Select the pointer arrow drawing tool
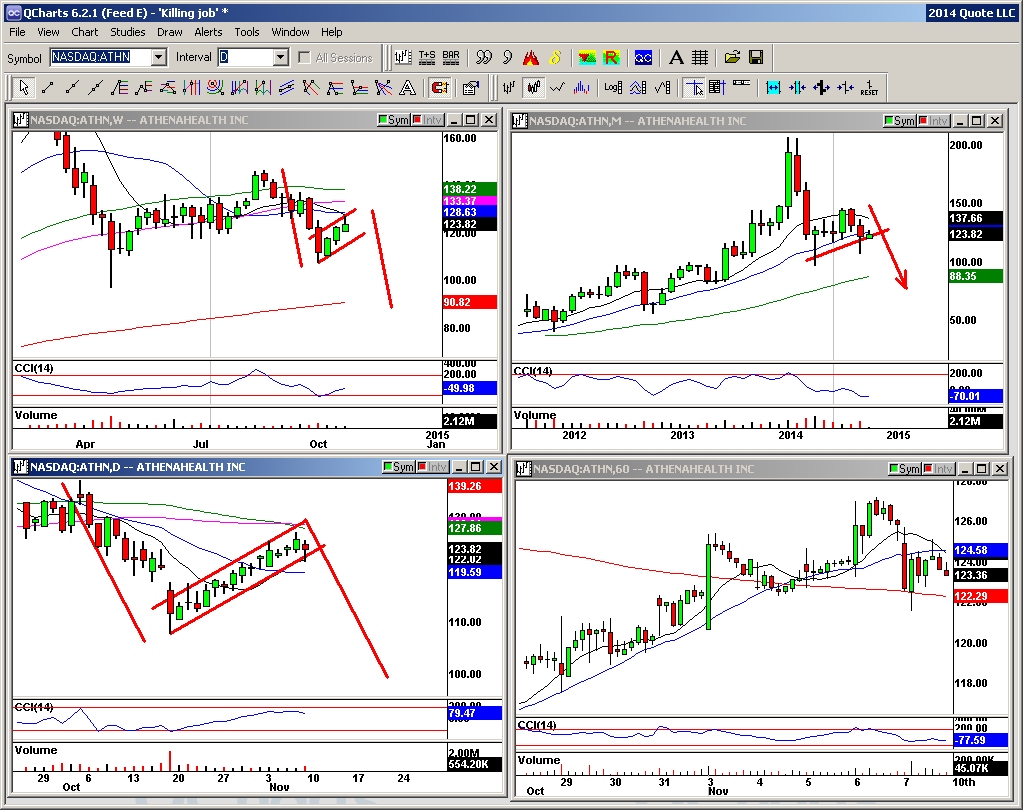Screen dimensions: 1023x810 (24, 87)
